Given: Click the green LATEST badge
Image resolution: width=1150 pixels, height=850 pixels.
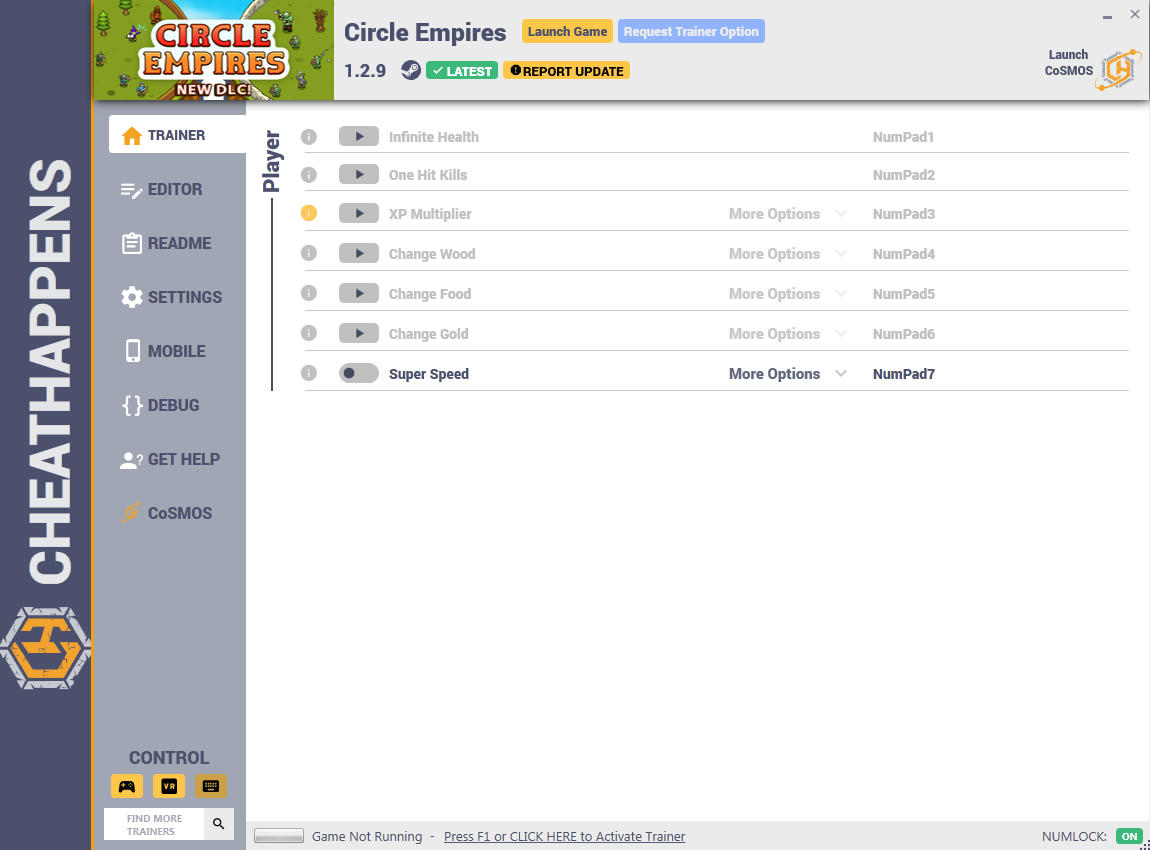Looking at the screenshot, I should (x=462, y=70).
